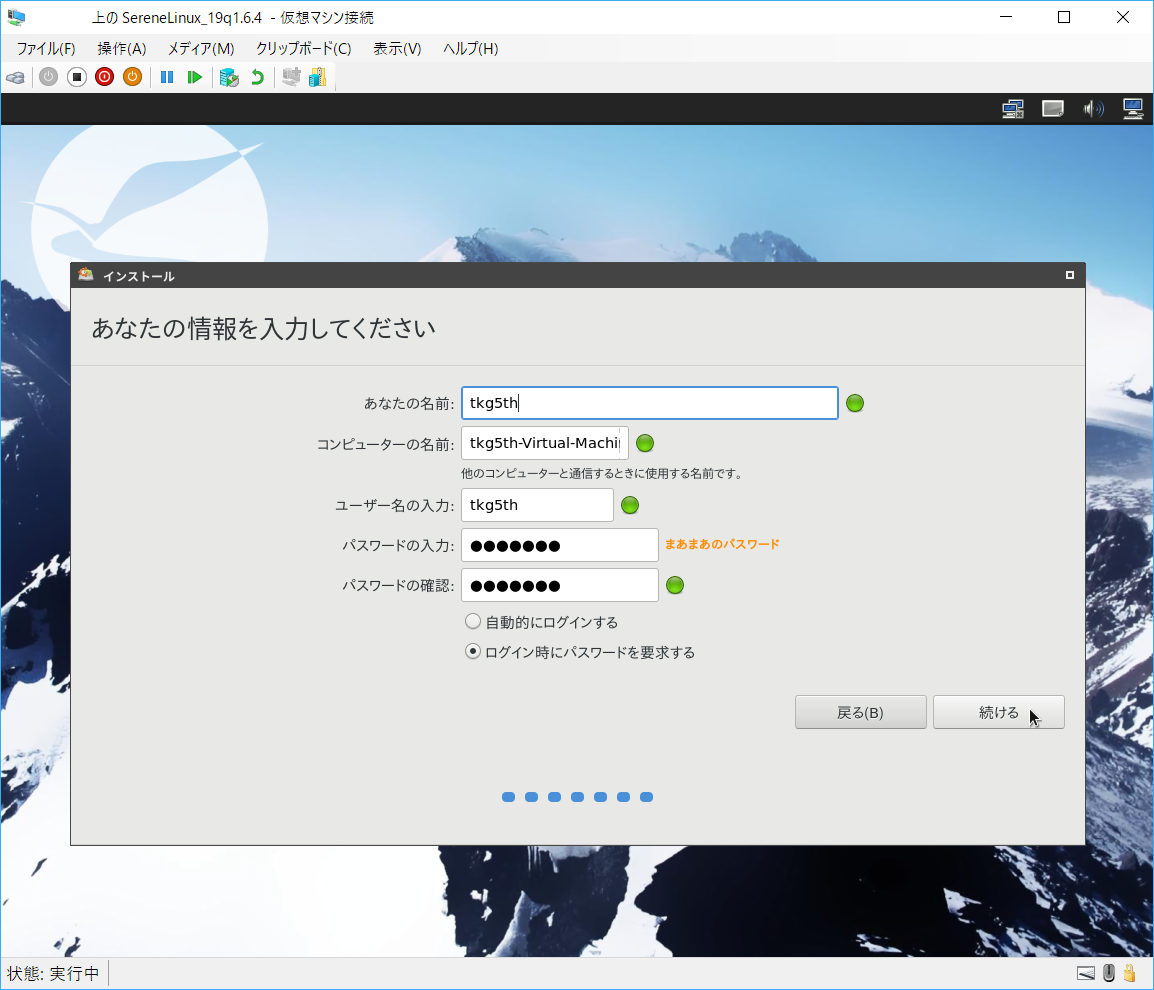Viewport: 1154px width, 990px height.
Task: Click the first progress dot
Action: [x=509, y=797]
